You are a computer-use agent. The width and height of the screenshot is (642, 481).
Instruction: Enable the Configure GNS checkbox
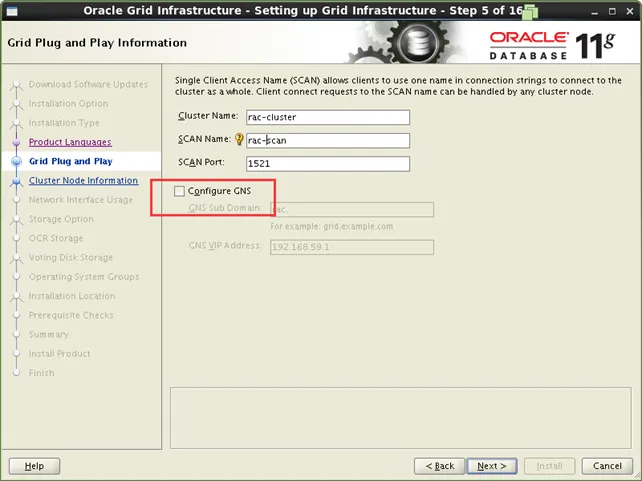179,191
